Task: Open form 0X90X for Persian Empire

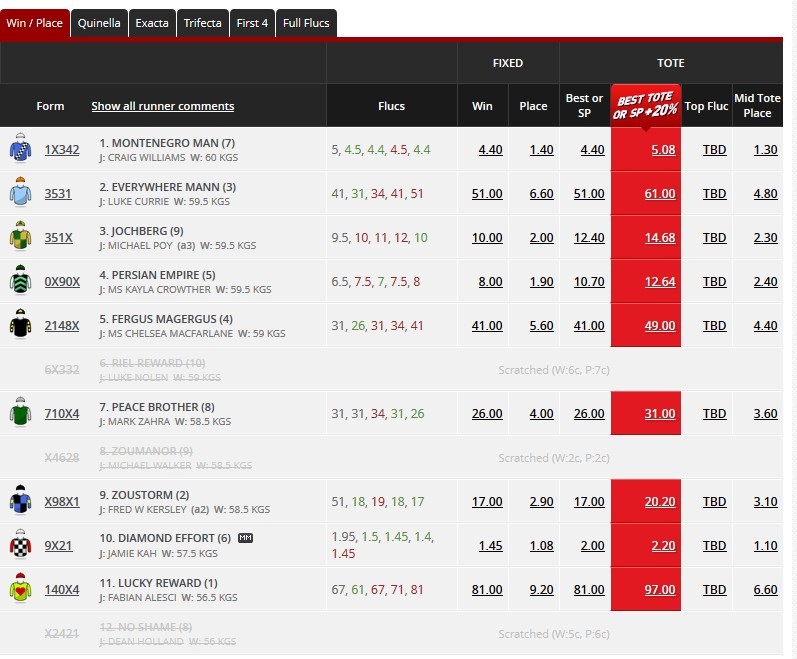Action: click(62, 281)
